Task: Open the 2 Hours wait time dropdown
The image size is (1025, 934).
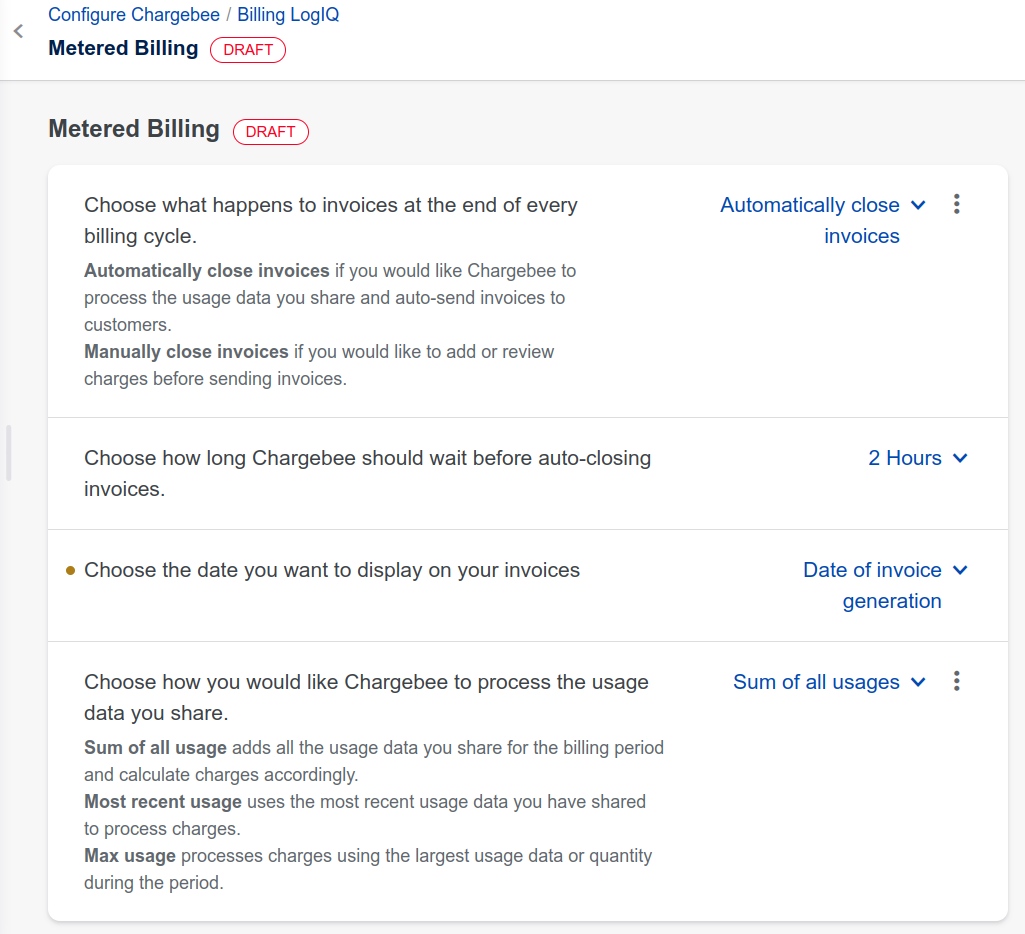Action: pyautogui.click(x=905, y=458)
